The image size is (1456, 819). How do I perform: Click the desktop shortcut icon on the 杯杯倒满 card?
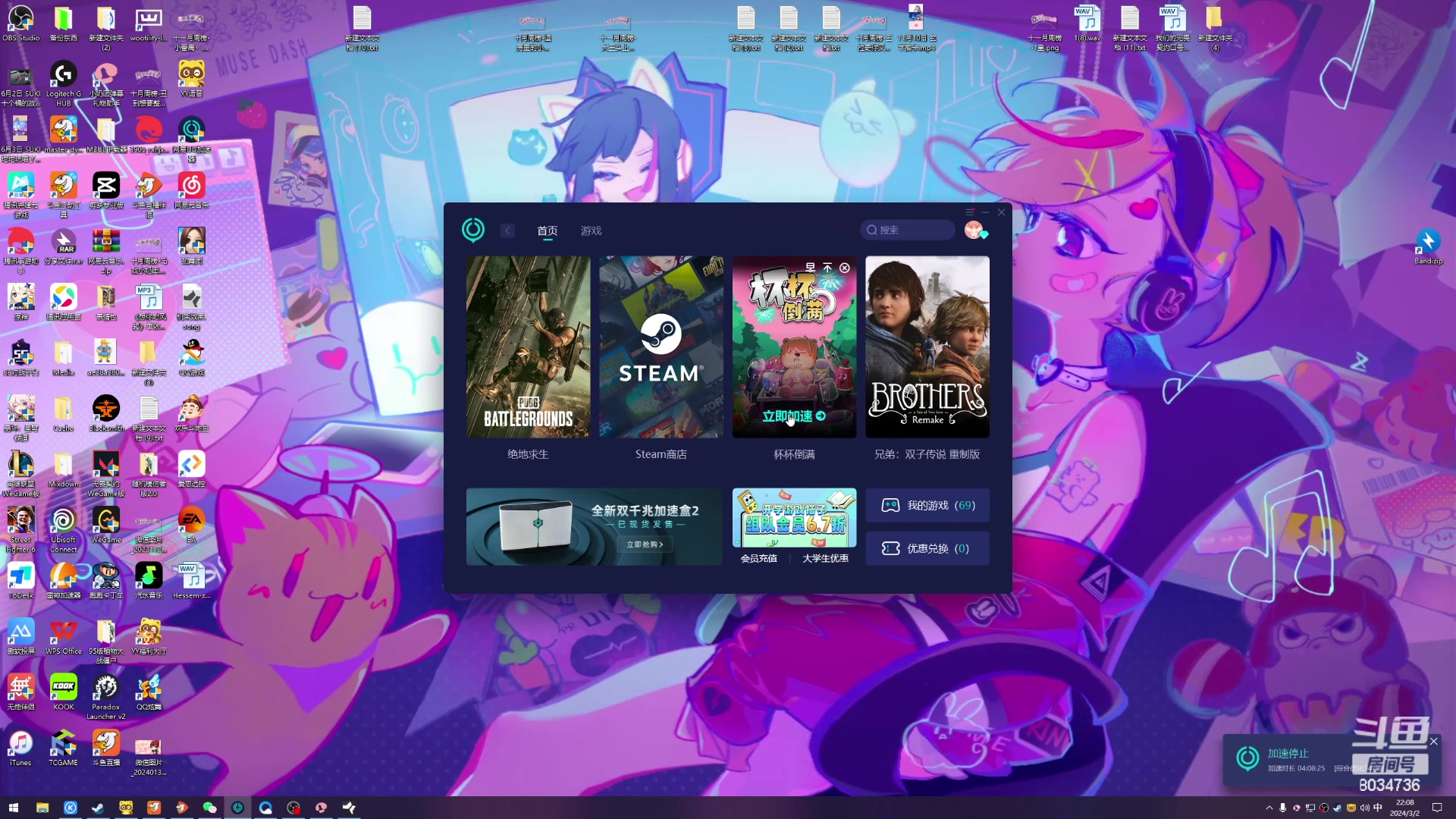(x=810, y=268)
